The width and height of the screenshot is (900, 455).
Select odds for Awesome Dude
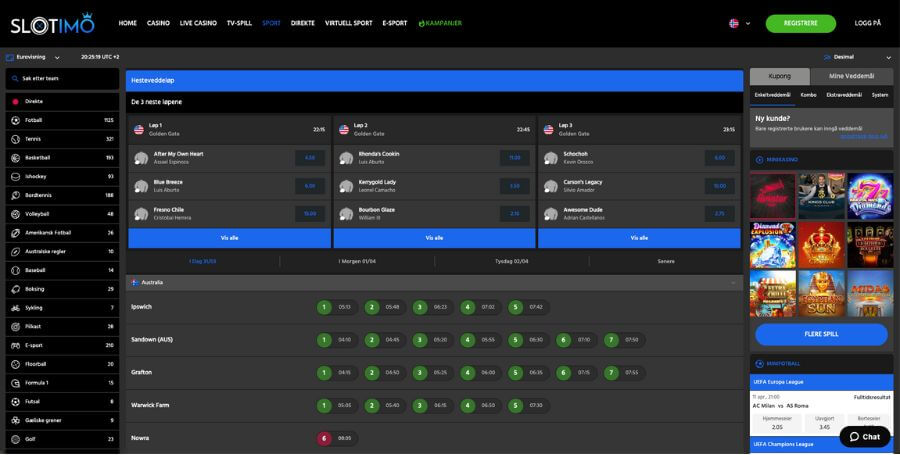[719, 214]
